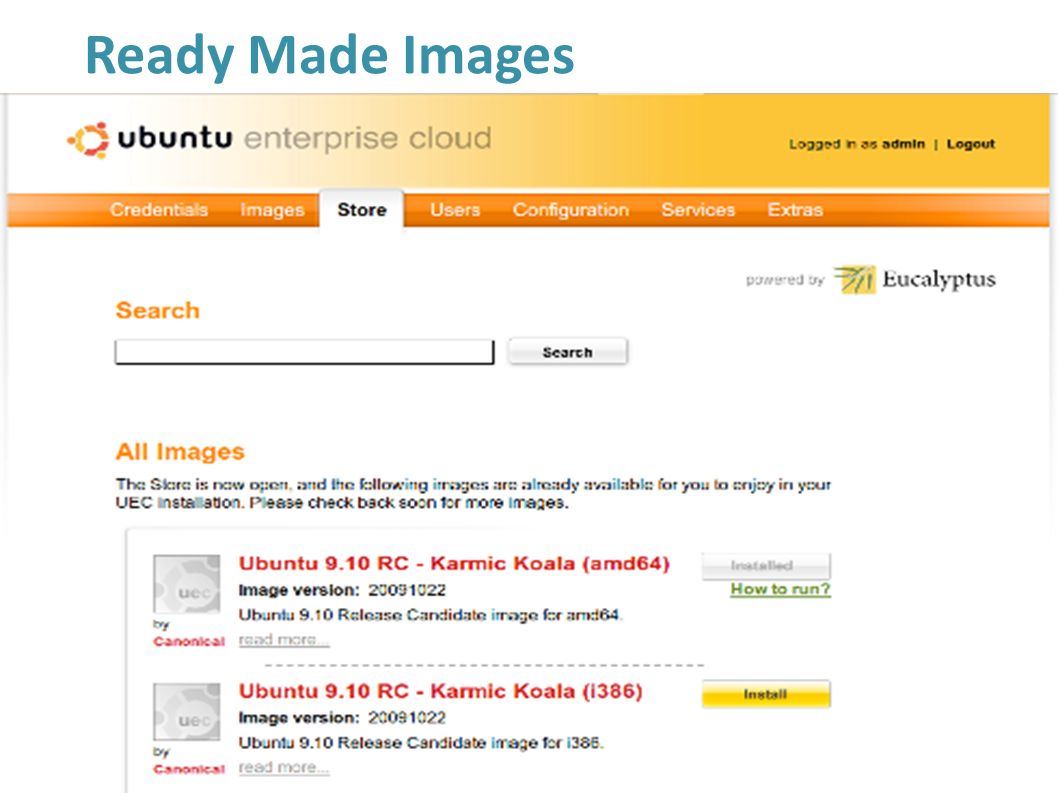Click the Logout link
1058x793 pixels.
(x=970, y=144)
